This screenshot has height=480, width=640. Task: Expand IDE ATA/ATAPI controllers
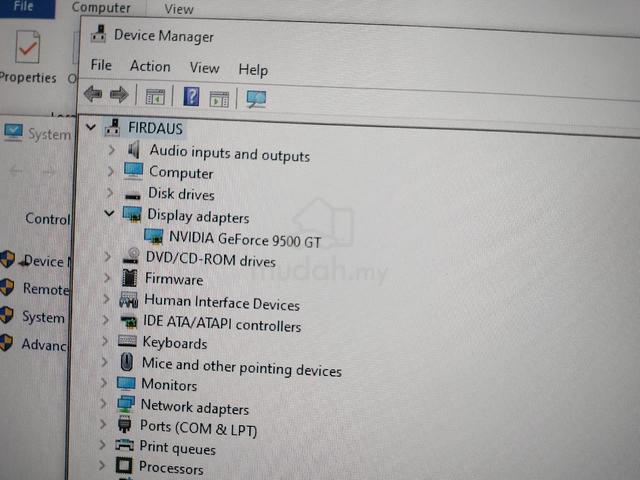[106, 320]
